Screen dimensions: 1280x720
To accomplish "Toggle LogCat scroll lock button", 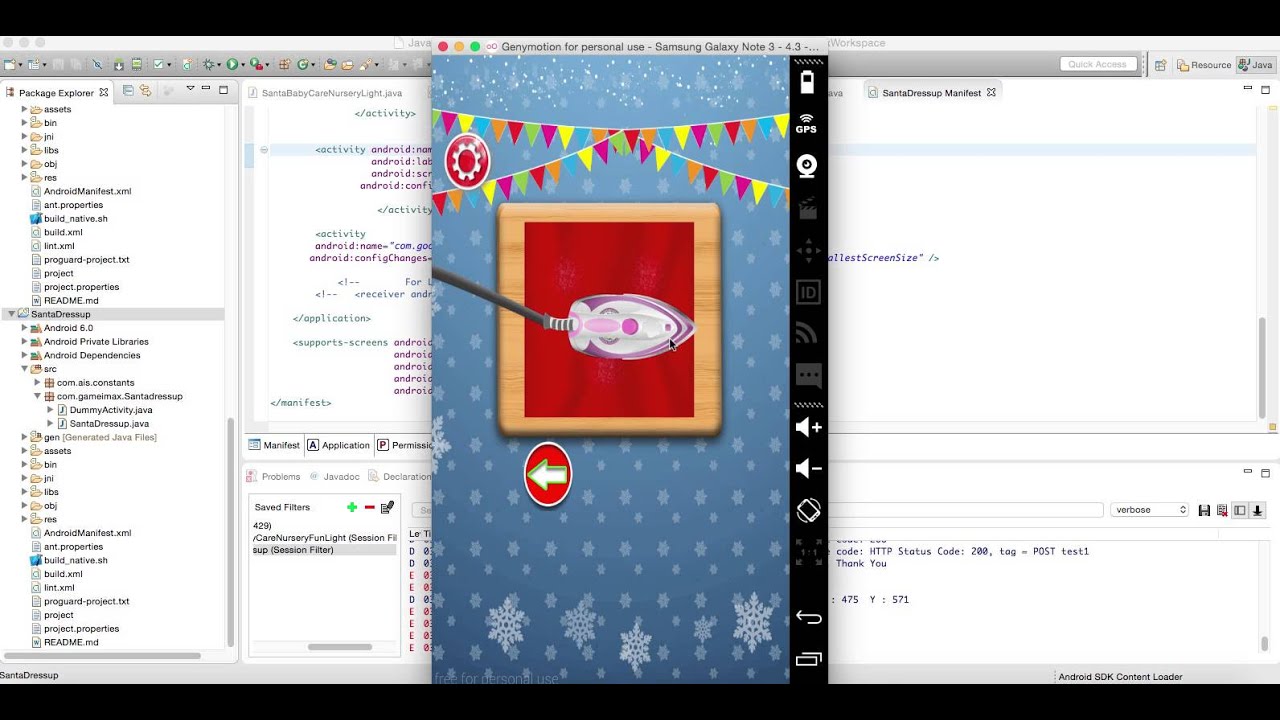I will pyautogui.click(x=1258, y=510).
